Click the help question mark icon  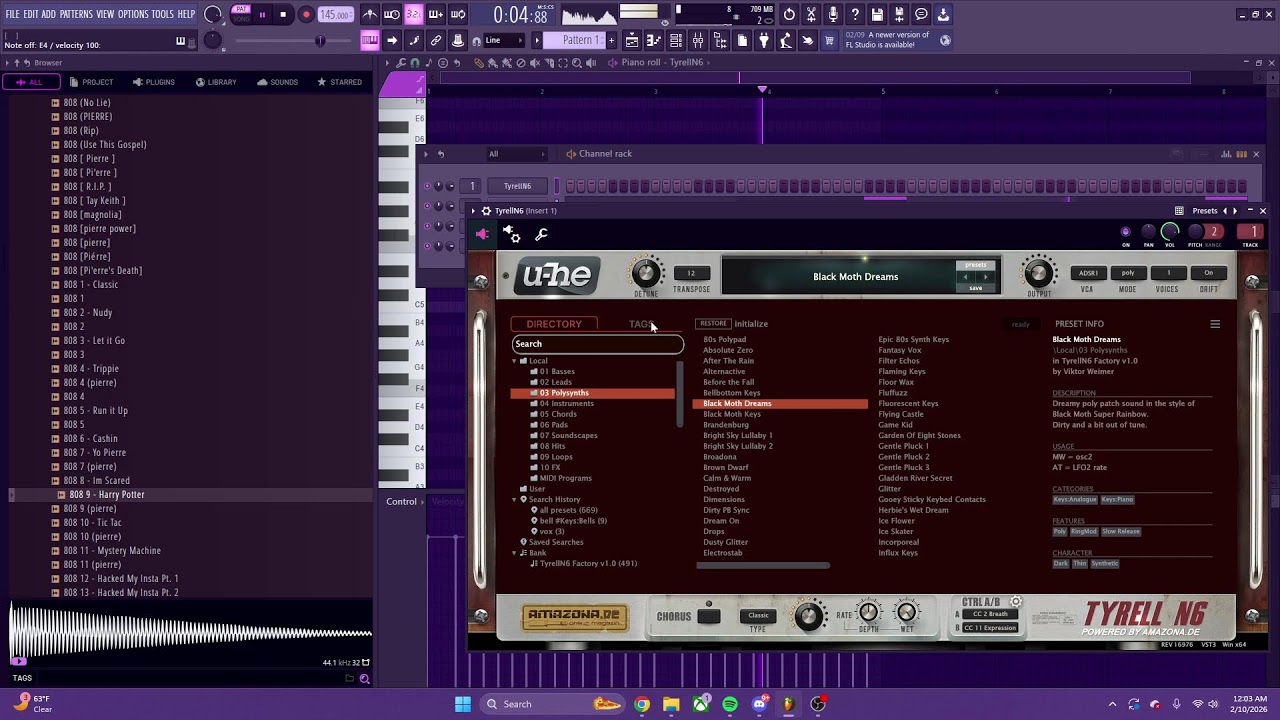(x=855, y=15)
